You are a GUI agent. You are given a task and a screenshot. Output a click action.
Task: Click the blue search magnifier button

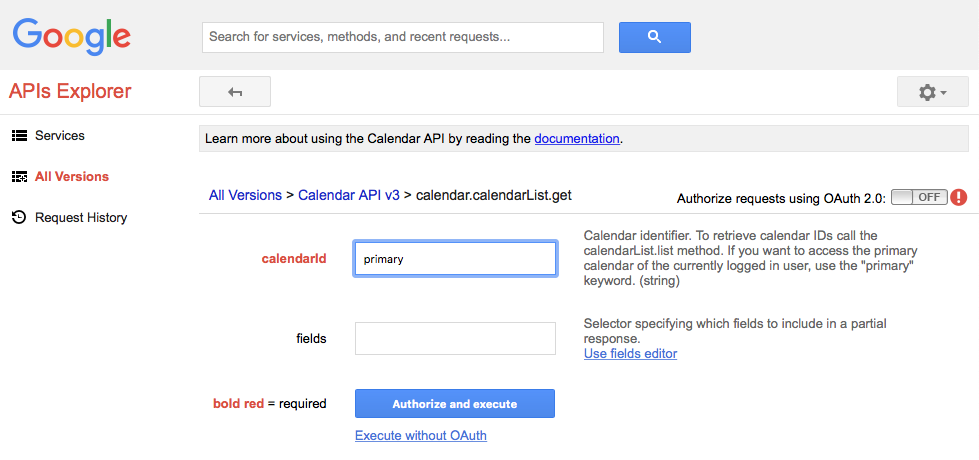(654, 37)
